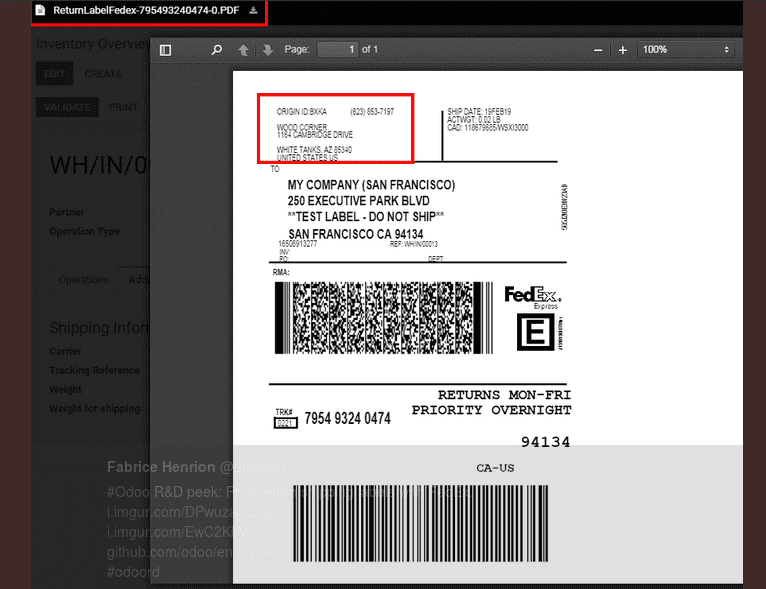Screen dimensions: 766x589
Task: Open the find in document search
Action: coord(216,50)
